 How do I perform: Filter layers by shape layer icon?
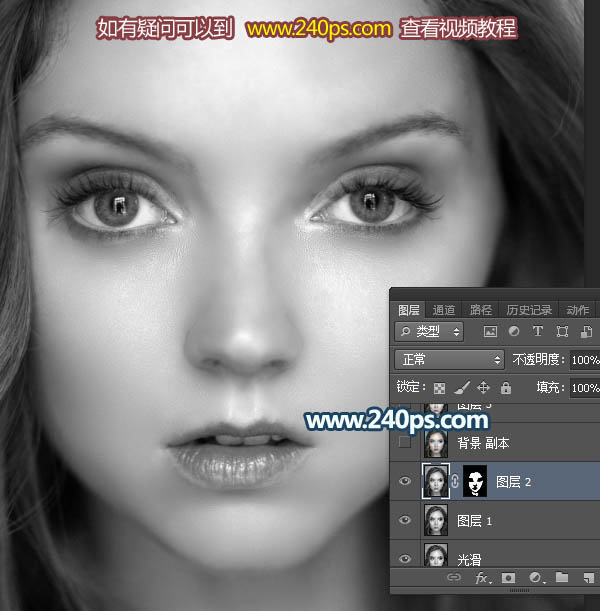click(562, 332)
